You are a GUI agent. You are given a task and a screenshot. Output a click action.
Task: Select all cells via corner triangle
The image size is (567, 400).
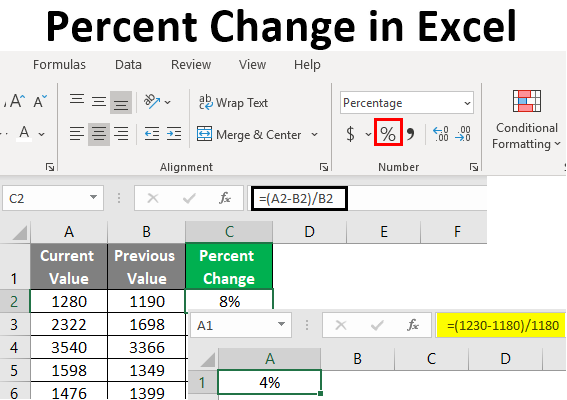coord(20,233)
